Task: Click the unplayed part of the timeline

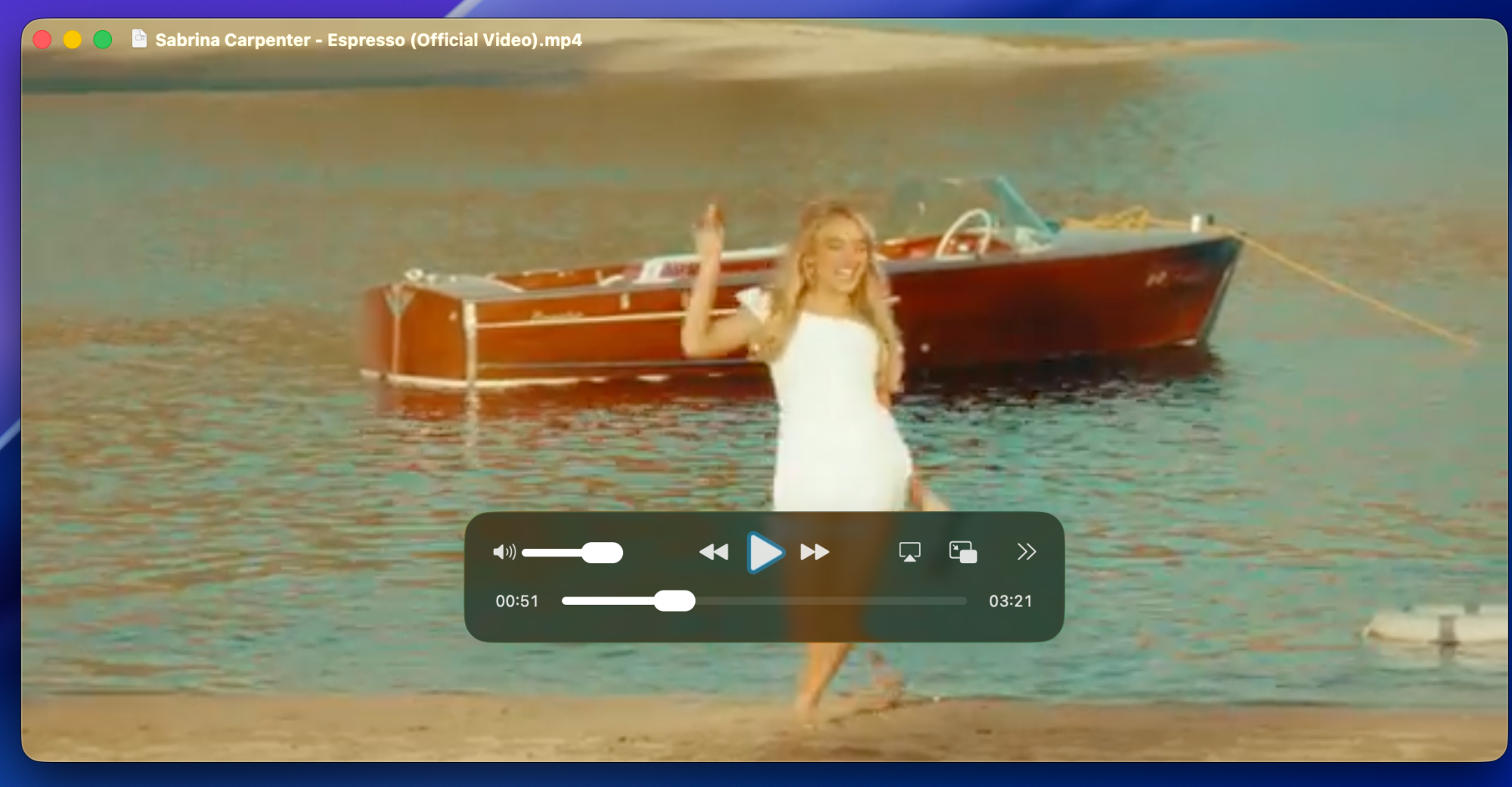Action: point(831,601)
